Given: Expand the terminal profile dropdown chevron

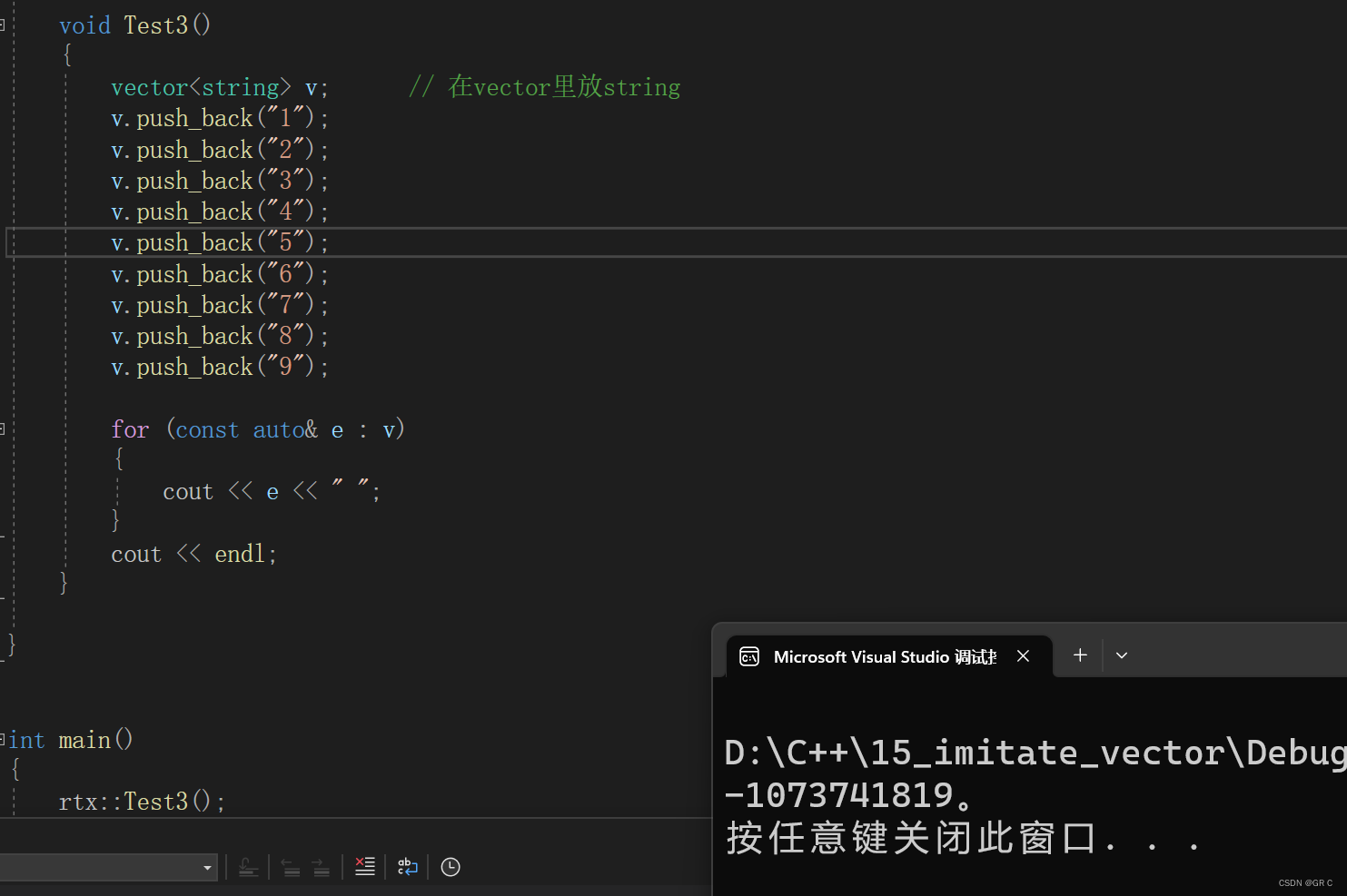Looking at the screenshot, I should (1122, 655).
